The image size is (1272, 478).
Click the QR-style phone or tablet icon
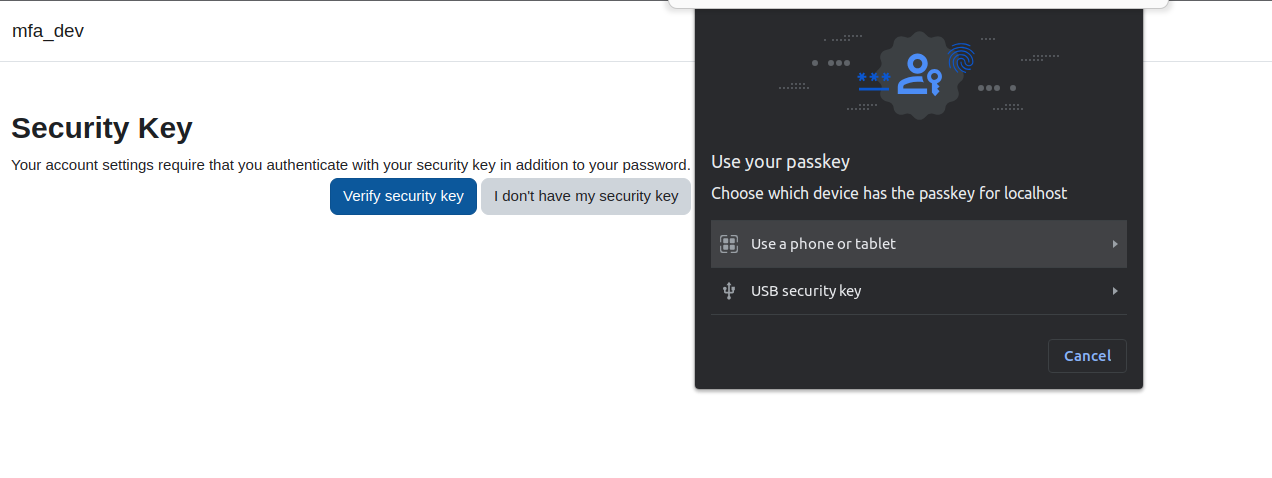pyautogui.click(x=729, y=244)
